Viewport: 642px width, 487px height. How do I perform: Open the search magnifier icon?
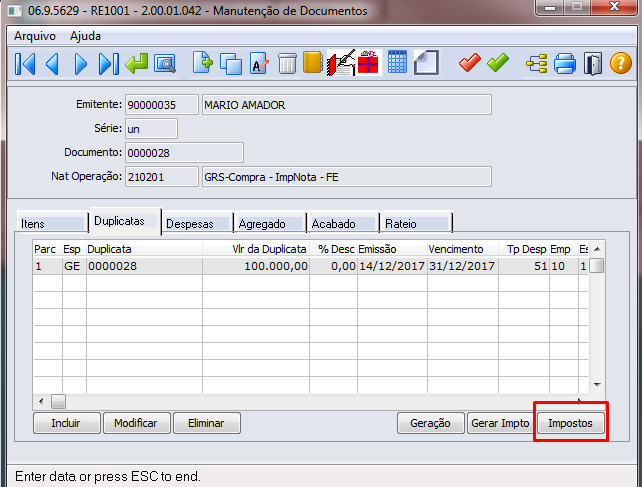click(x=165, y=64)
